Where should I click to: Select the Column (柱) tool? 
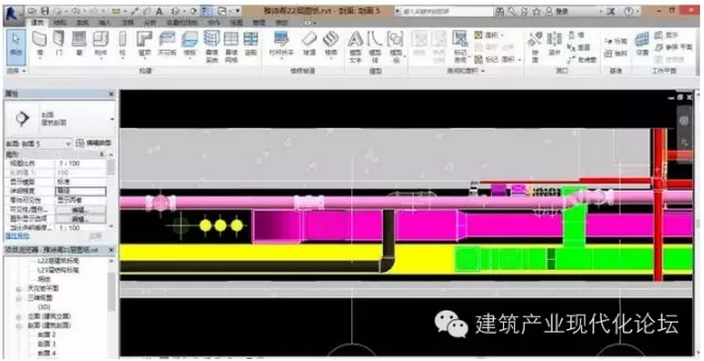pyautogui.click(x=122, y=44)
